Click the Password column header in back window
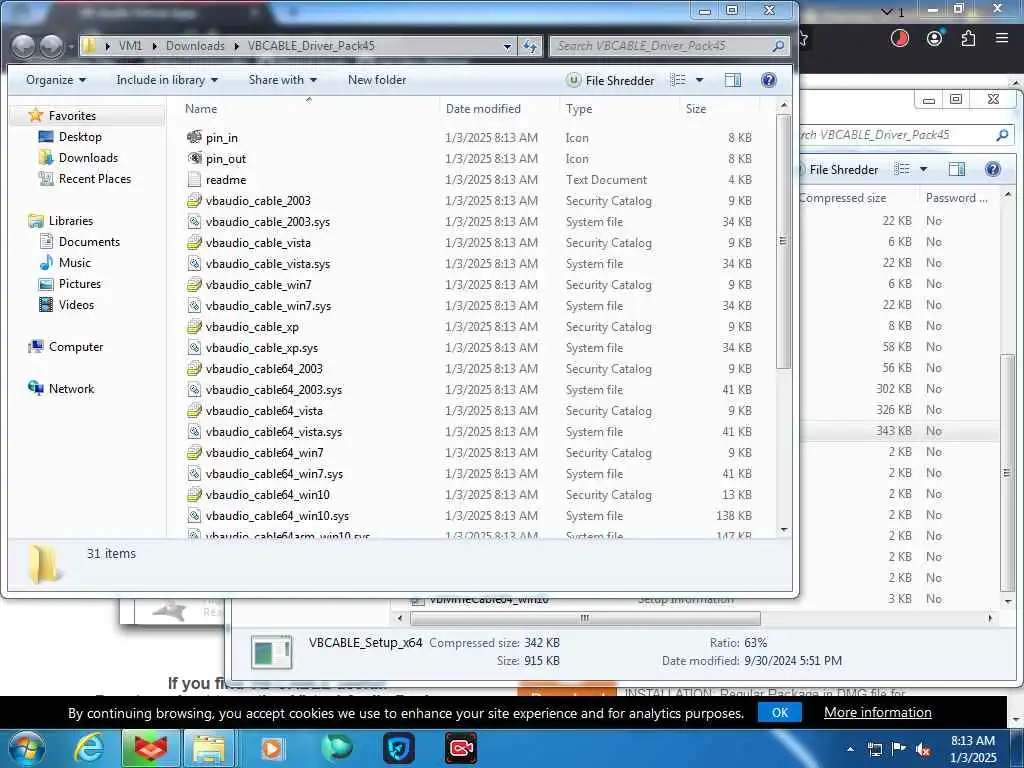1024x768 pixels. pos(956,198)
